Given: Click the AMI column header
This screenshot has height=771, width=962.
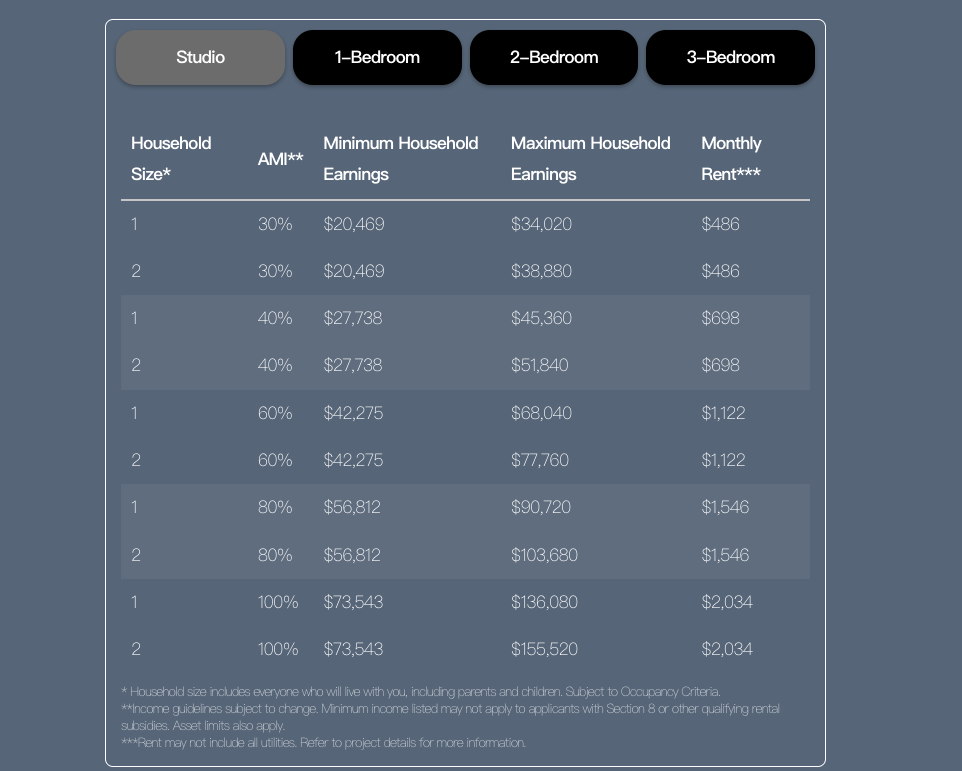Looking at the screenshot, I should click(x=280, y=159).
